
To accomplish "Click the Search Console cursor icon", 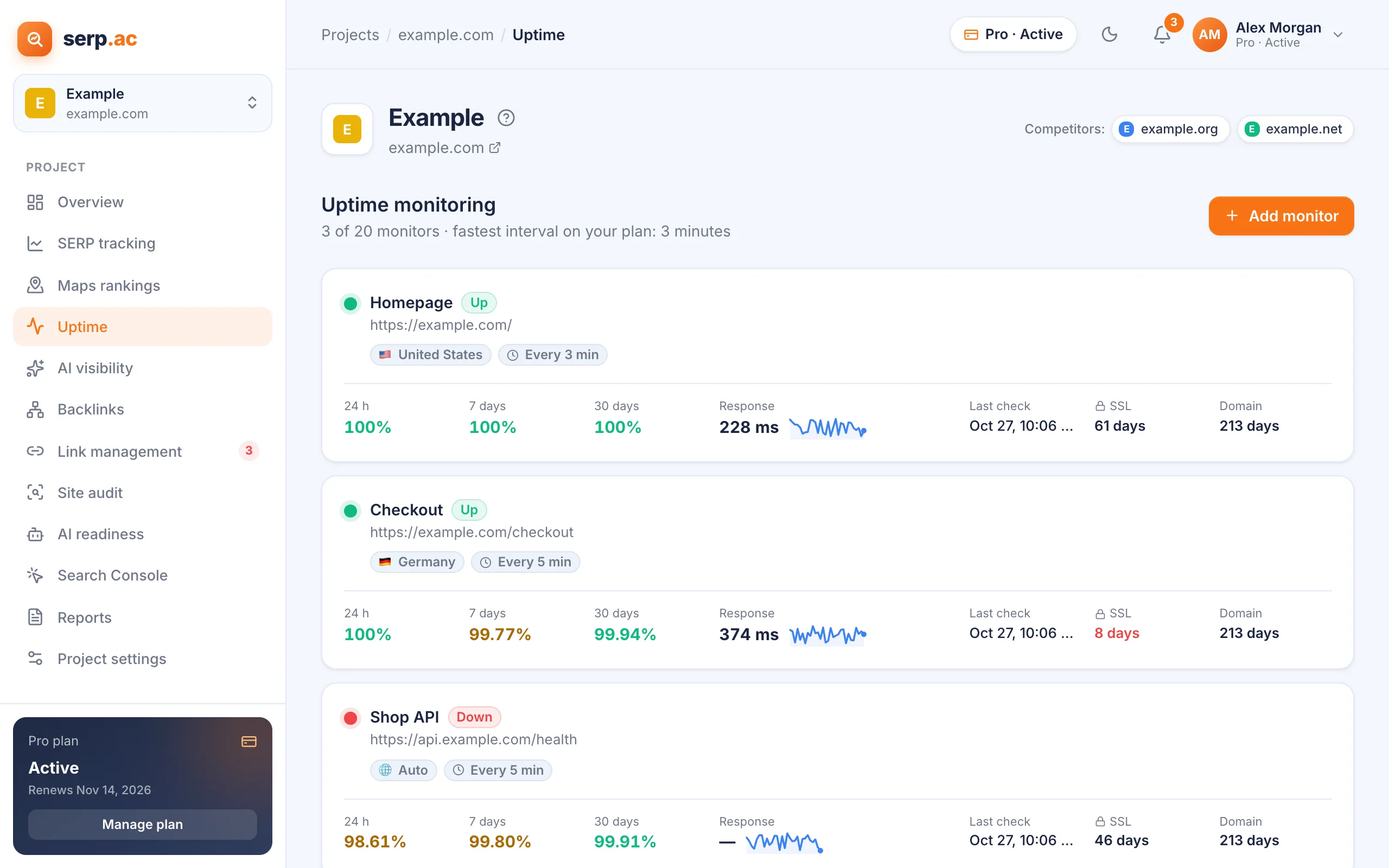I will click(x=35, y=575).
